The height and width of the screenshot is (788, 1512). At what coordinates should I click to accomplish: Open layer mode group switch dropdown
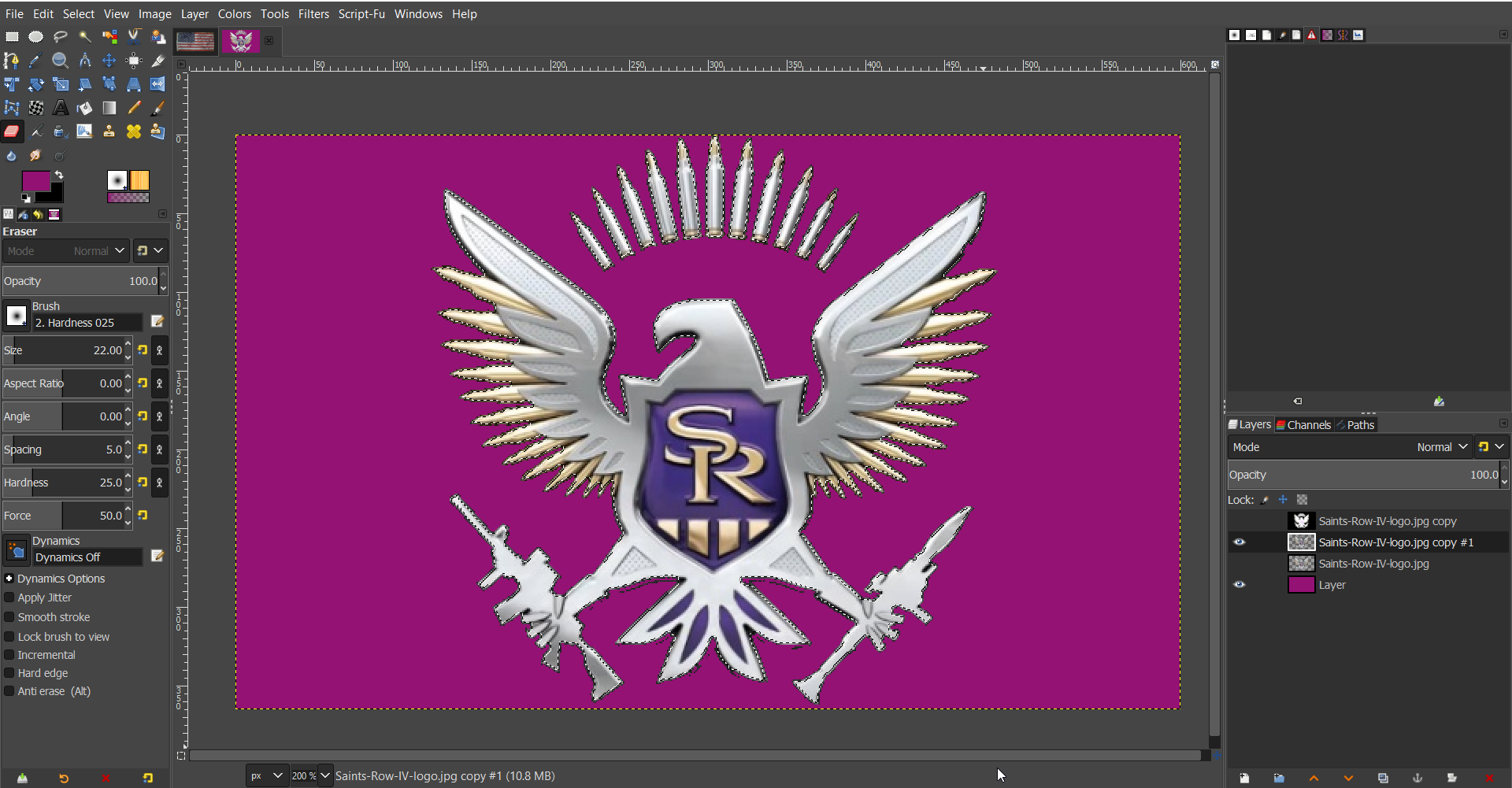1491,447
